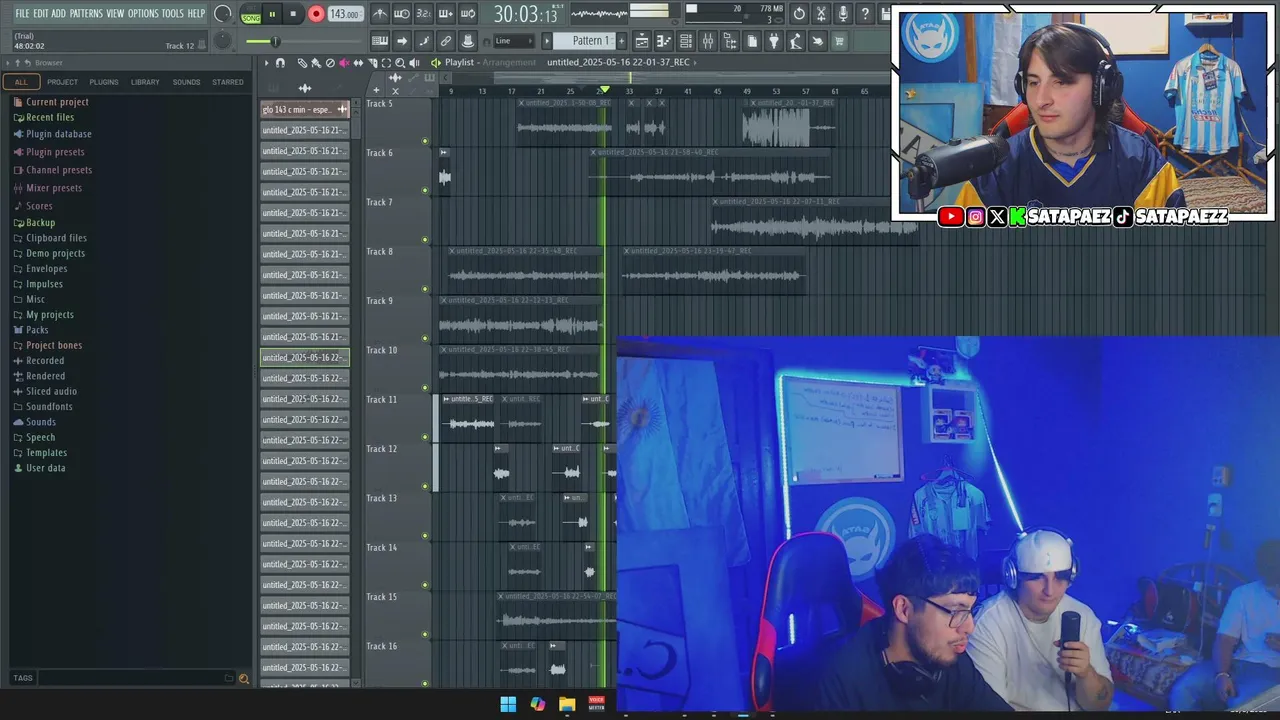The image size is (1280, 720).
Task: Open the Line snap dropdown
Action: pyautogui.click(x=514, y=41)
